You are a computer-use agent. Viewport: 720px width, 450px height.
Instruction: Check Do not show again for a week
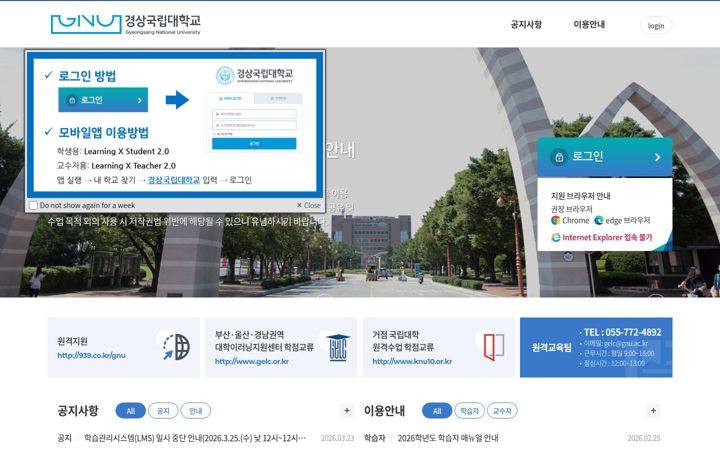pos(33,205)
